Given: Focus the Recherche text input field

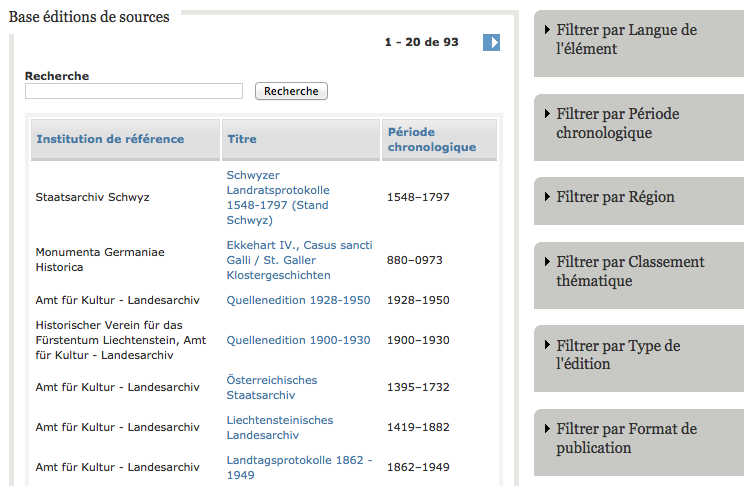Looking at the screenshot, I should (134, 91).
